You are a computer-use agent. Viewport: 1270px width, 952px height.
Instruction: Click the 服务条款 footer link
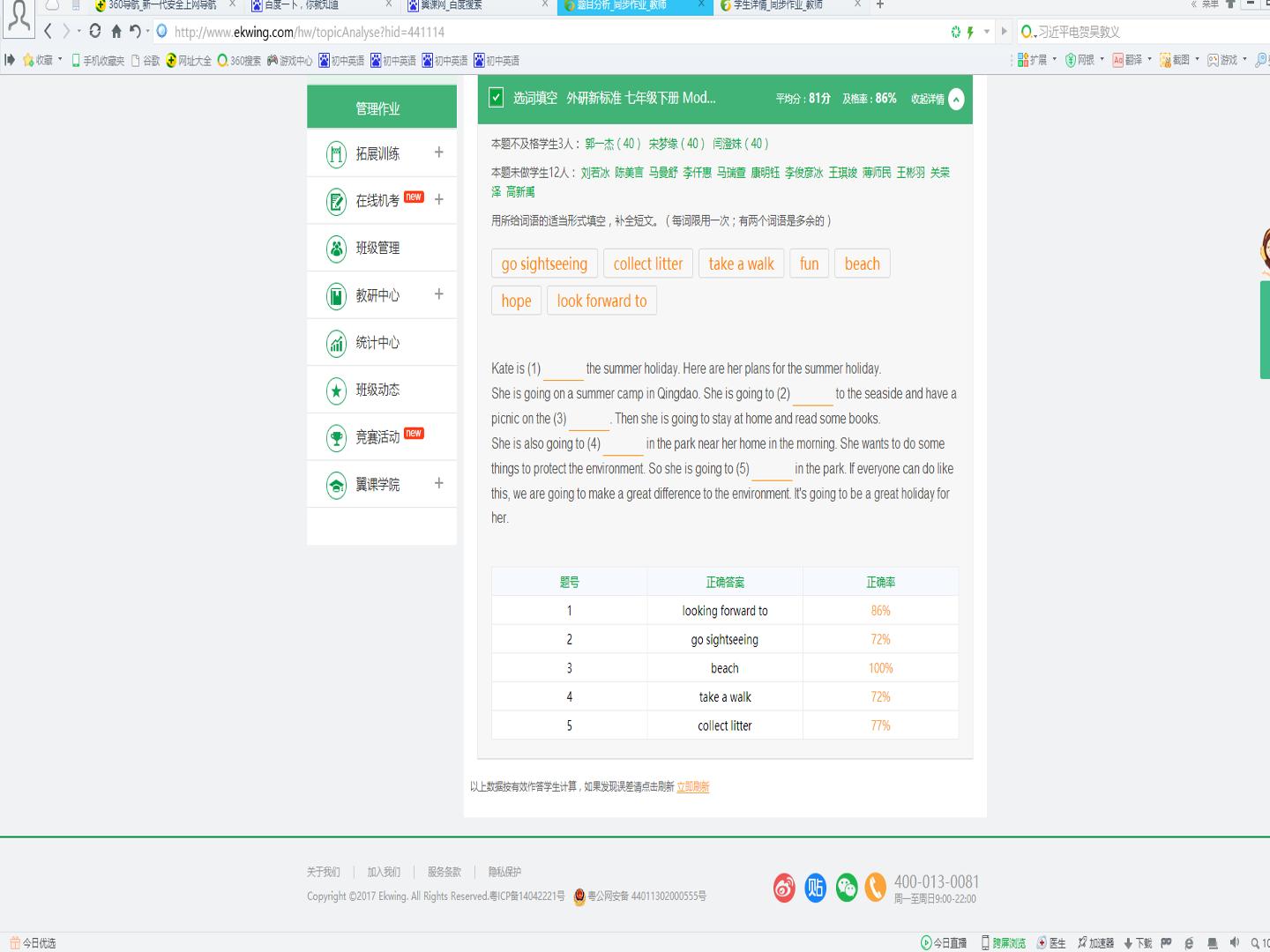[x=444, y=872]
